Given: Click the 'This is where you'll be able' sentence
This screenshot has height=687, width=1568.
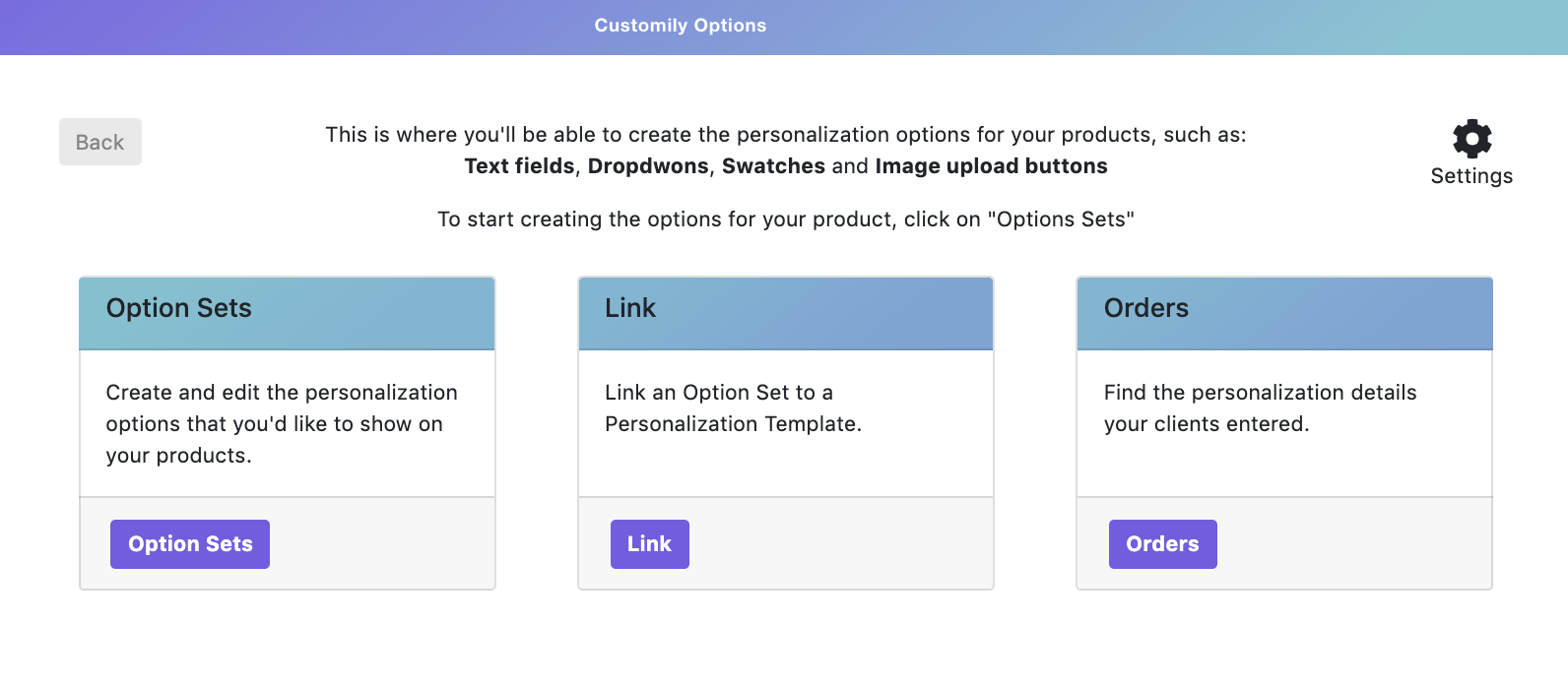Looking at the screenshot, I should (785, 135).
